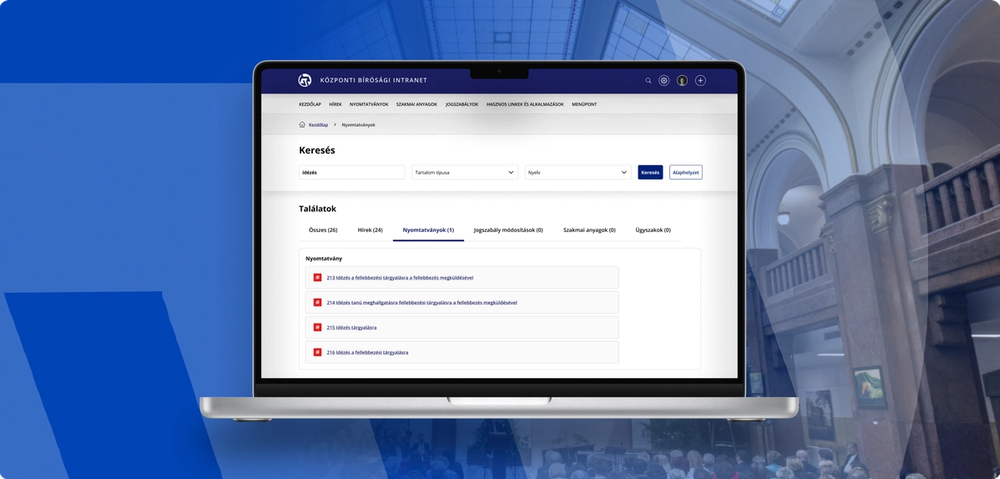
Task: Switch to Összes (26) tab
Action: pyautogui.click(x=323, y=230)
